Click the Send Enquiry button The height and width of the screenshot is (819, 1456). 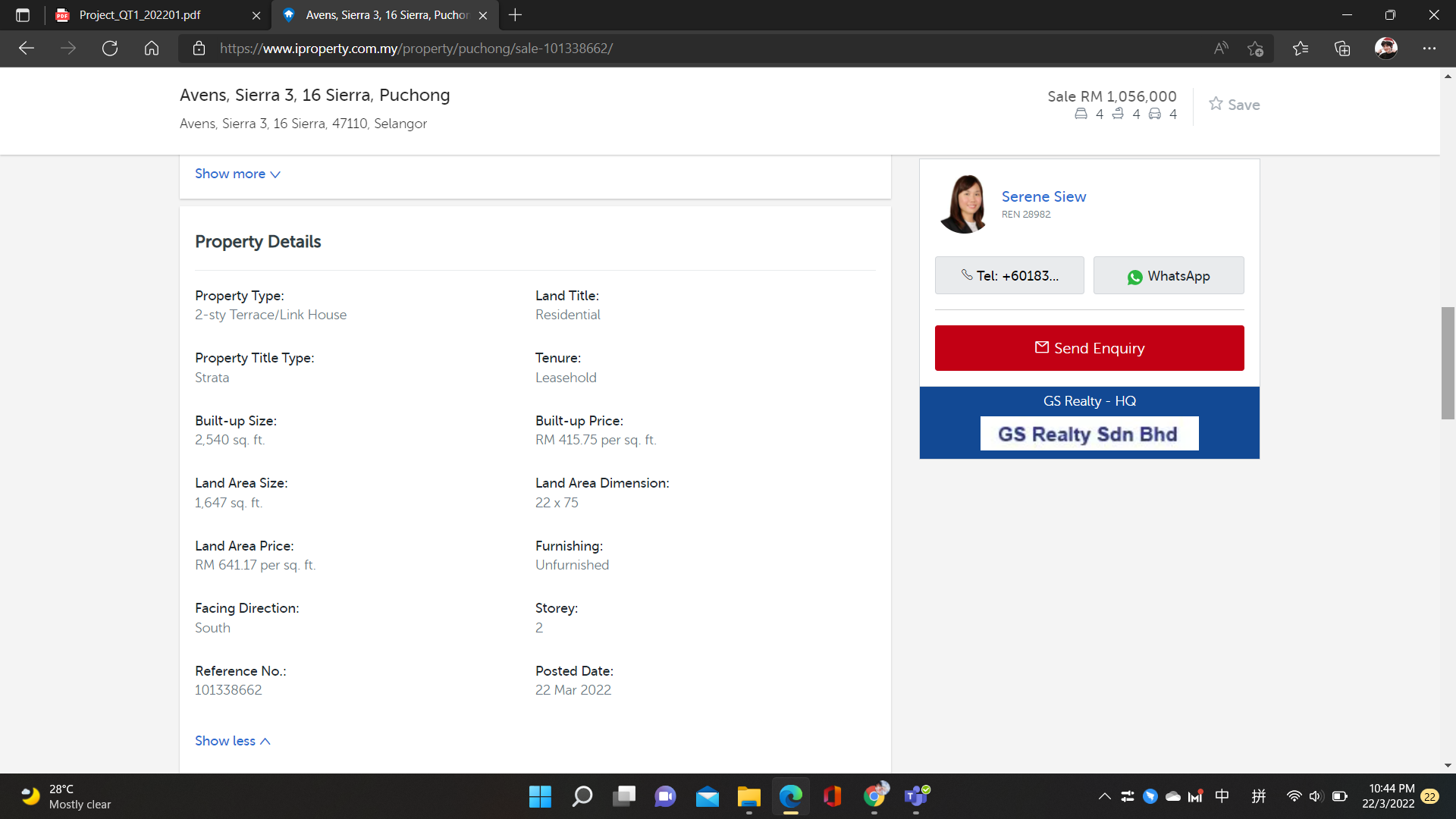click(x=1089, y=348)
